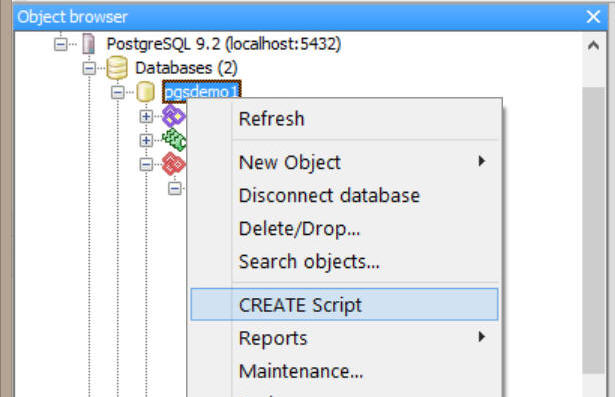
Task: Collapse the PostgreSQL 9.2 server node
Action: tap(60, 44)
